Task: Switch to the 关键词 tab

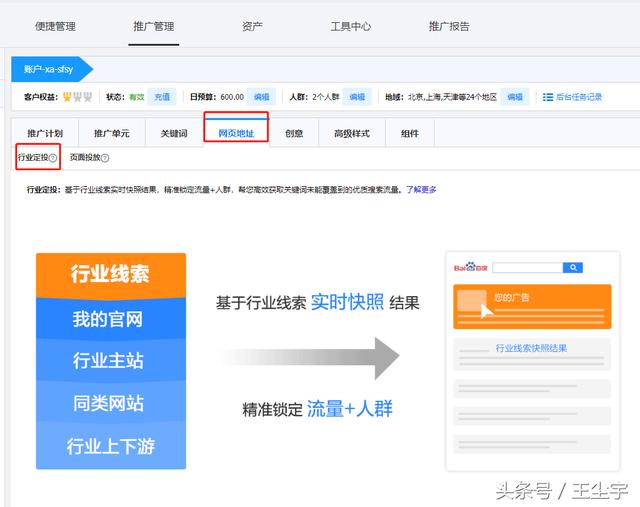Action: [x=174, y=133]
